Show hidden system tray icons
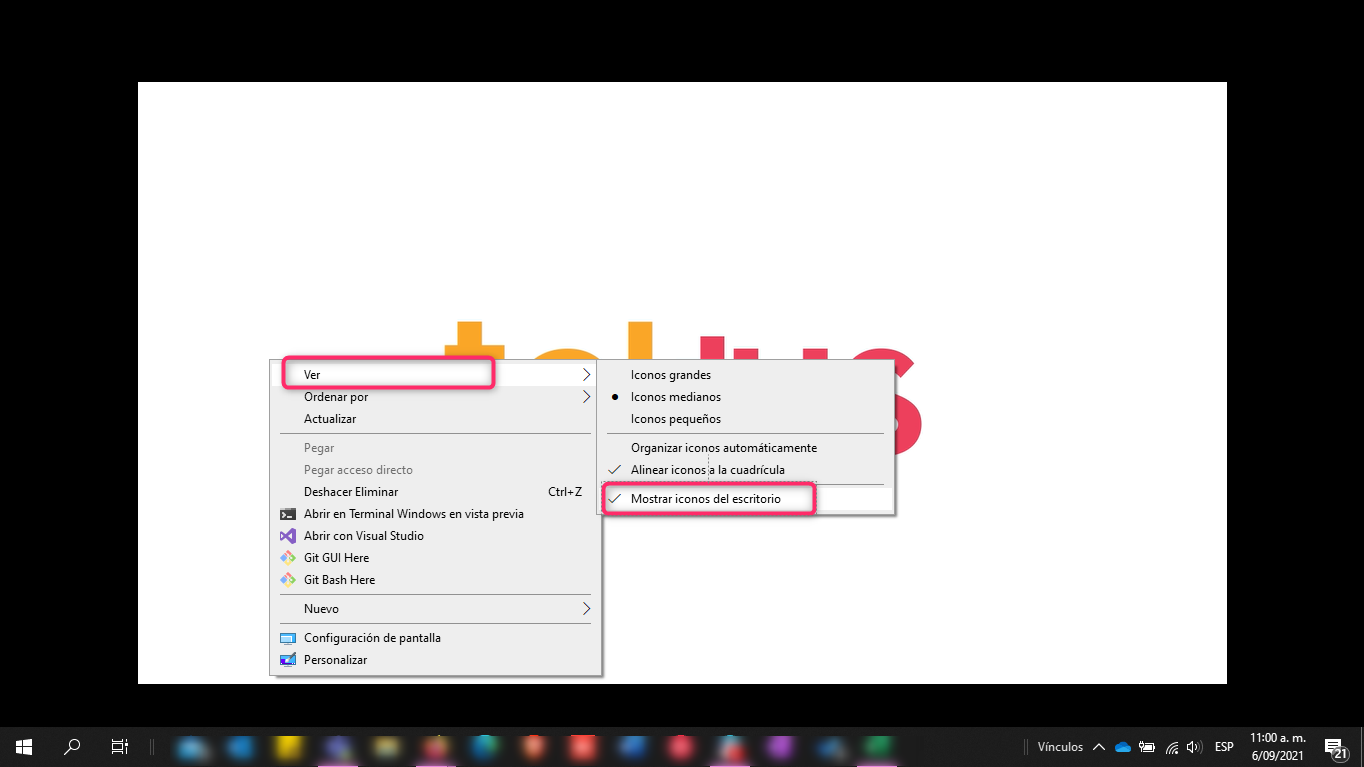Viewport: 1364px width, 767px height. 1099,747
